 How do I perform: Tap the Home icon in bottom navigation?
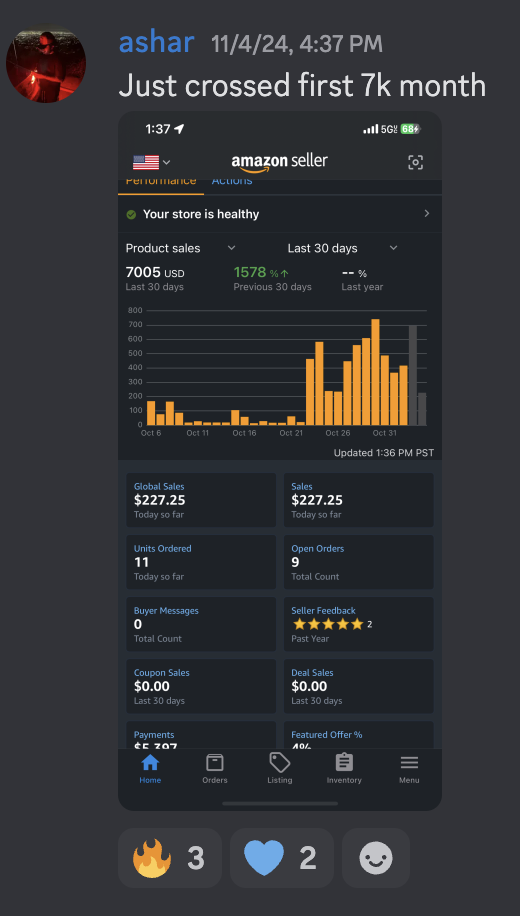[150, 762]
